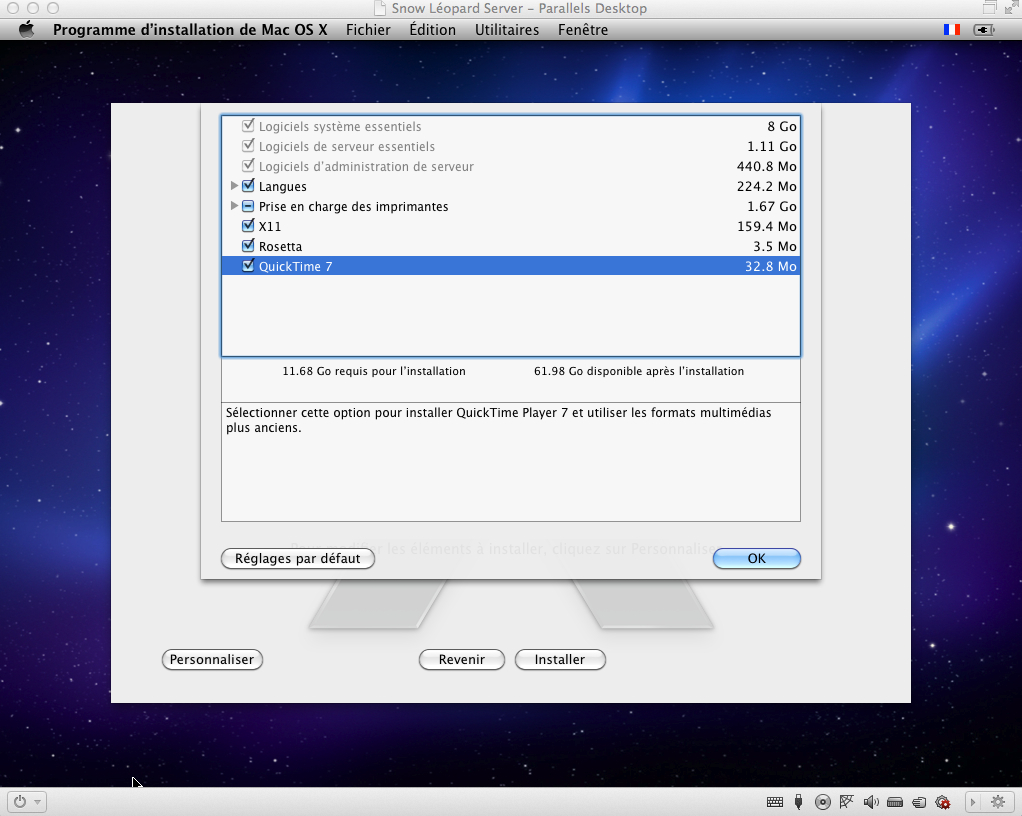Click the 1.67 Go size value
This screenshot has height=816, width=1022.
pyautogui.click(x=772, y=207)
